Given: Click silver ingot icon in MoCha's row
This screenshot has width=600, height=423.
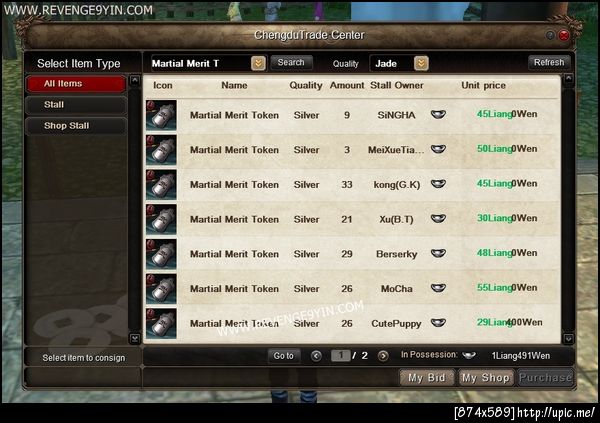Looking at the screenshot, I should 438,287.
